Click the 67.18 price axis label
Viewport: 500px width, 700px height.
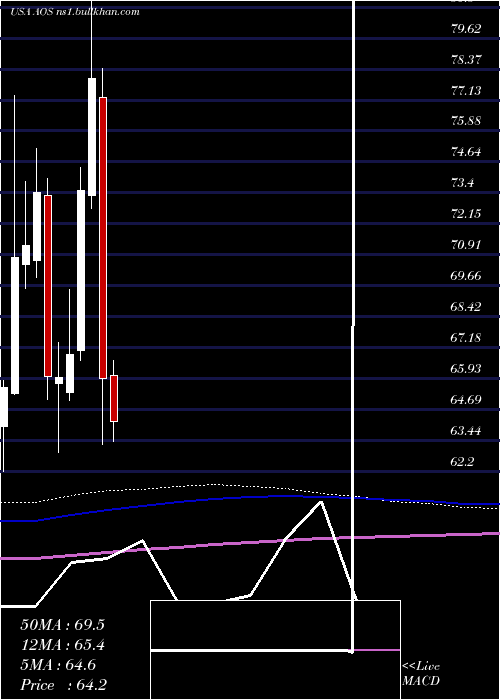(466, 338)
